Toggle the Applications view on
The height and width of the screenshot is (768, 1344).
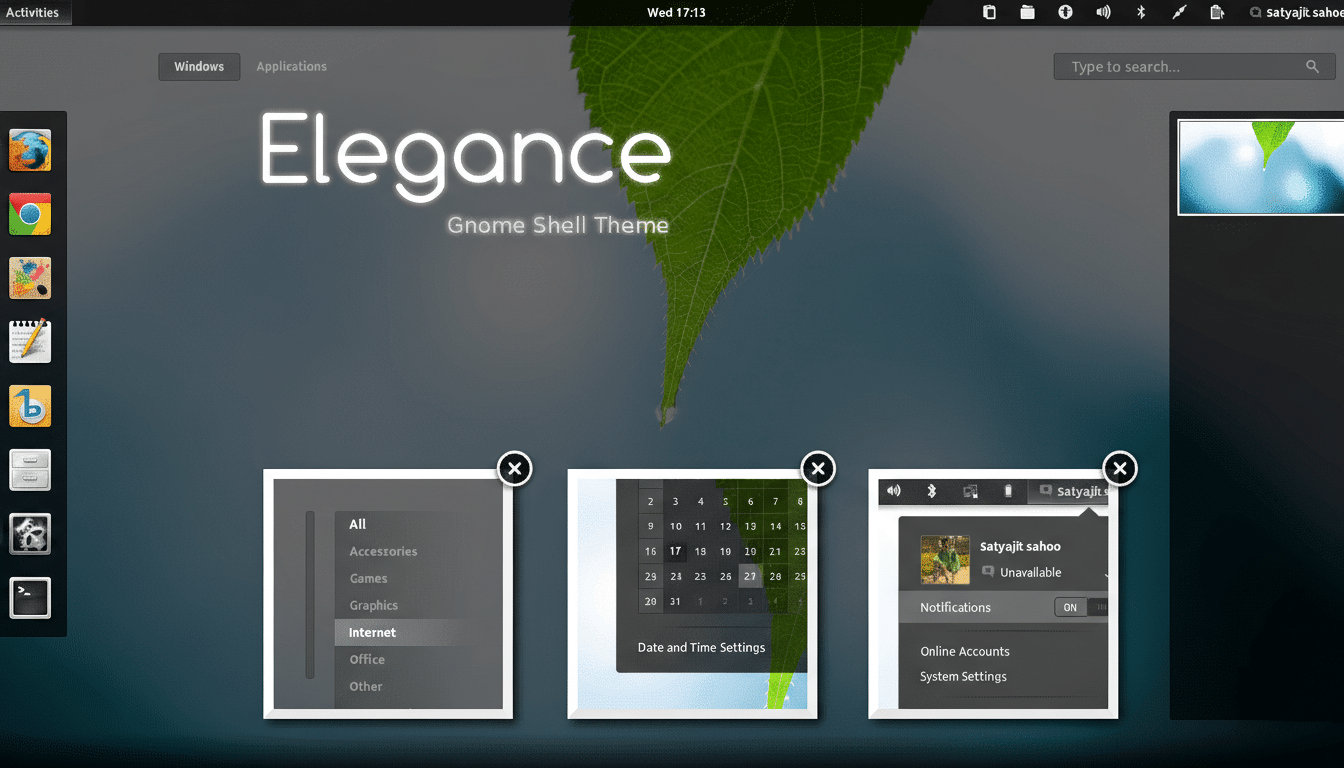291,66
